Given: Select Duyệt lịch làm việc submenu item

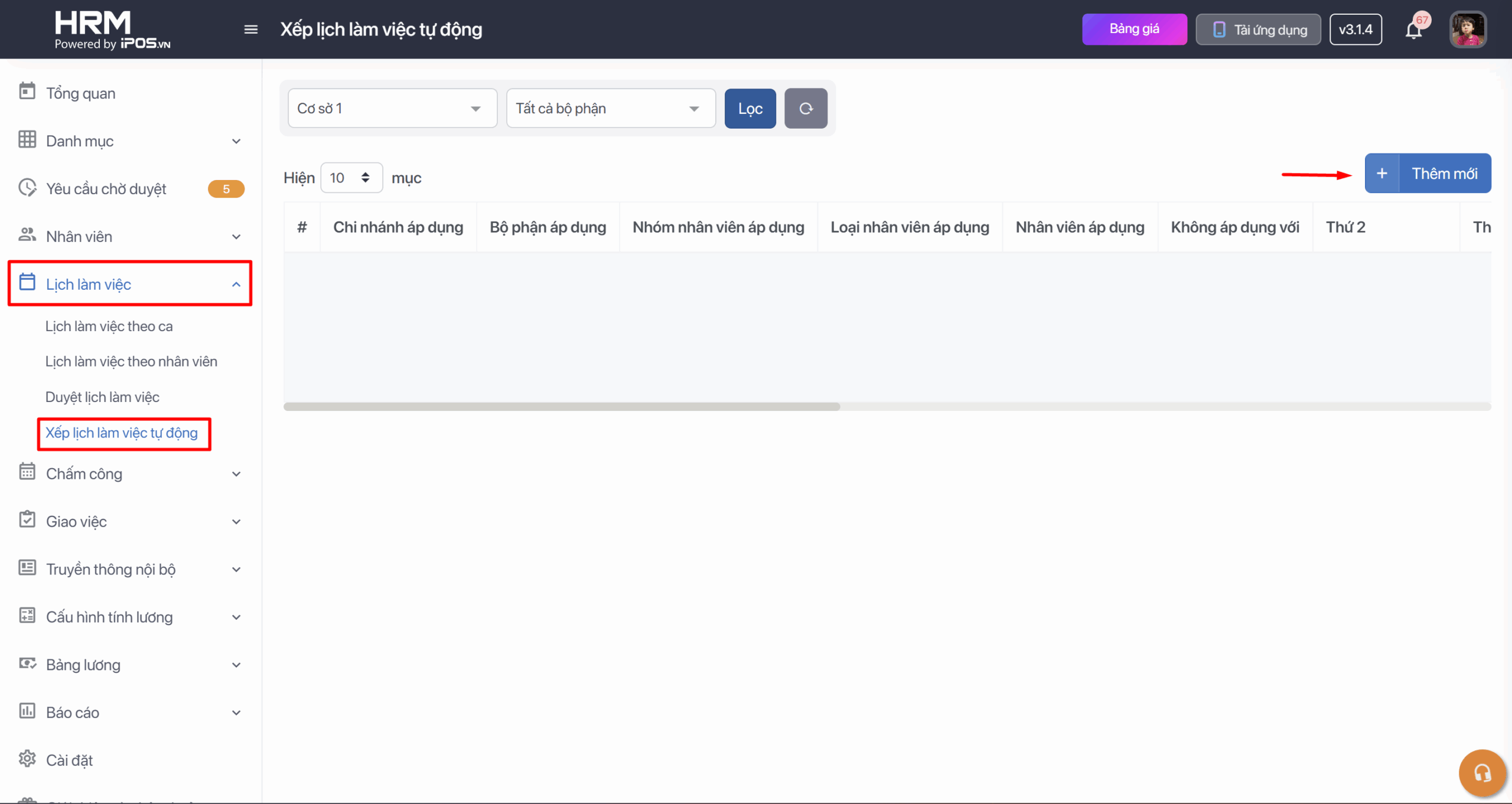Looking at the screenshot, I should point(102,397).
